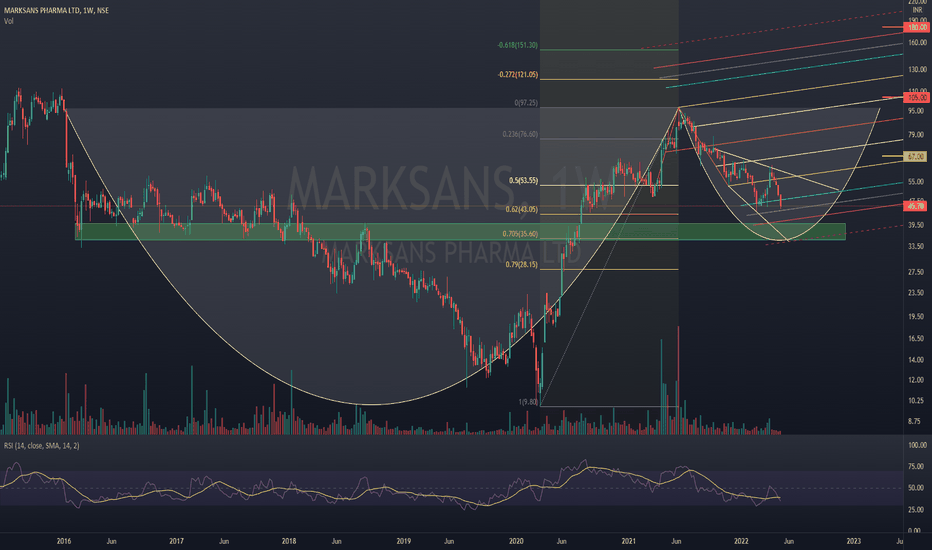Click 2019 on the time axis

tap(403, 541)
